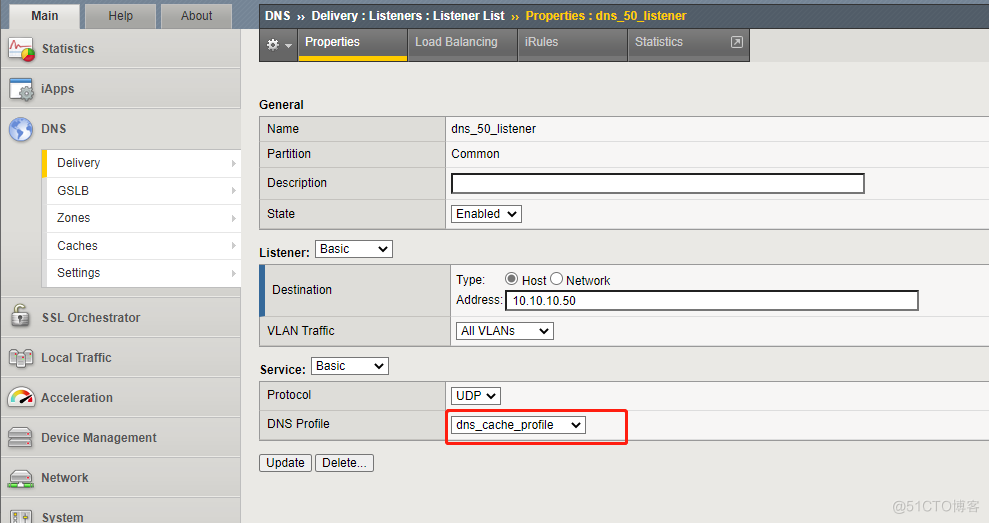Click the Statistics chart icon in sidebar
The image size is (989, 523).
(x=21, y=49)
